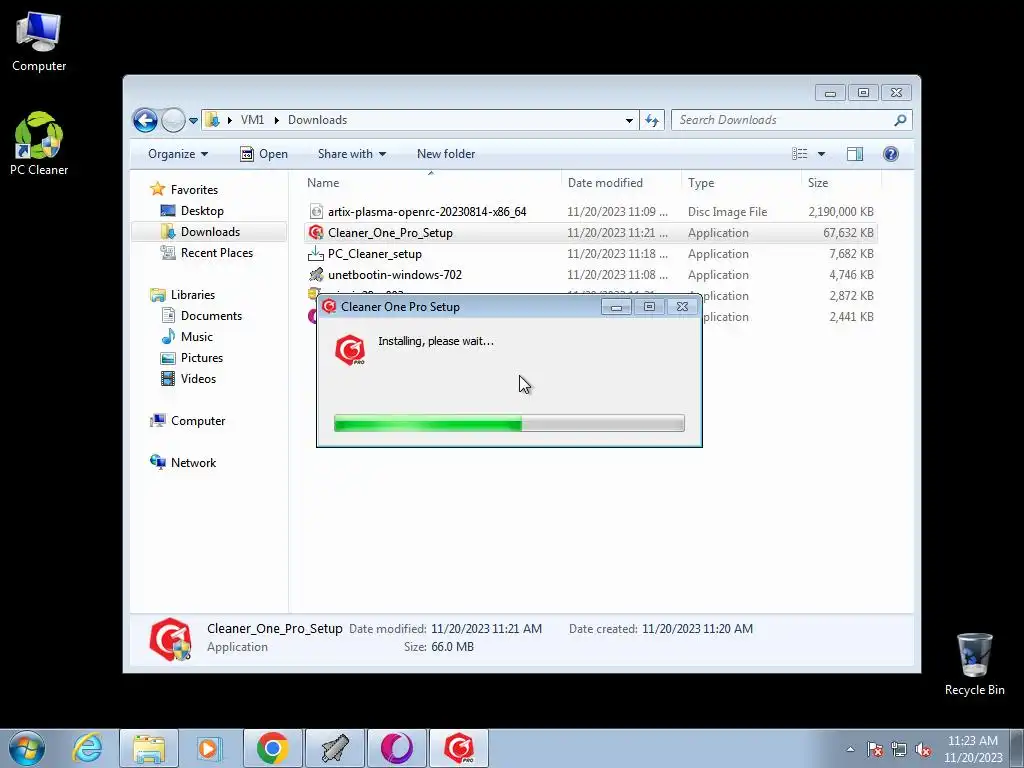Switch to the purple ring app in taskbar
Image resolution: width=1024 pixels, height=768 pixels.
coord(397,748)
